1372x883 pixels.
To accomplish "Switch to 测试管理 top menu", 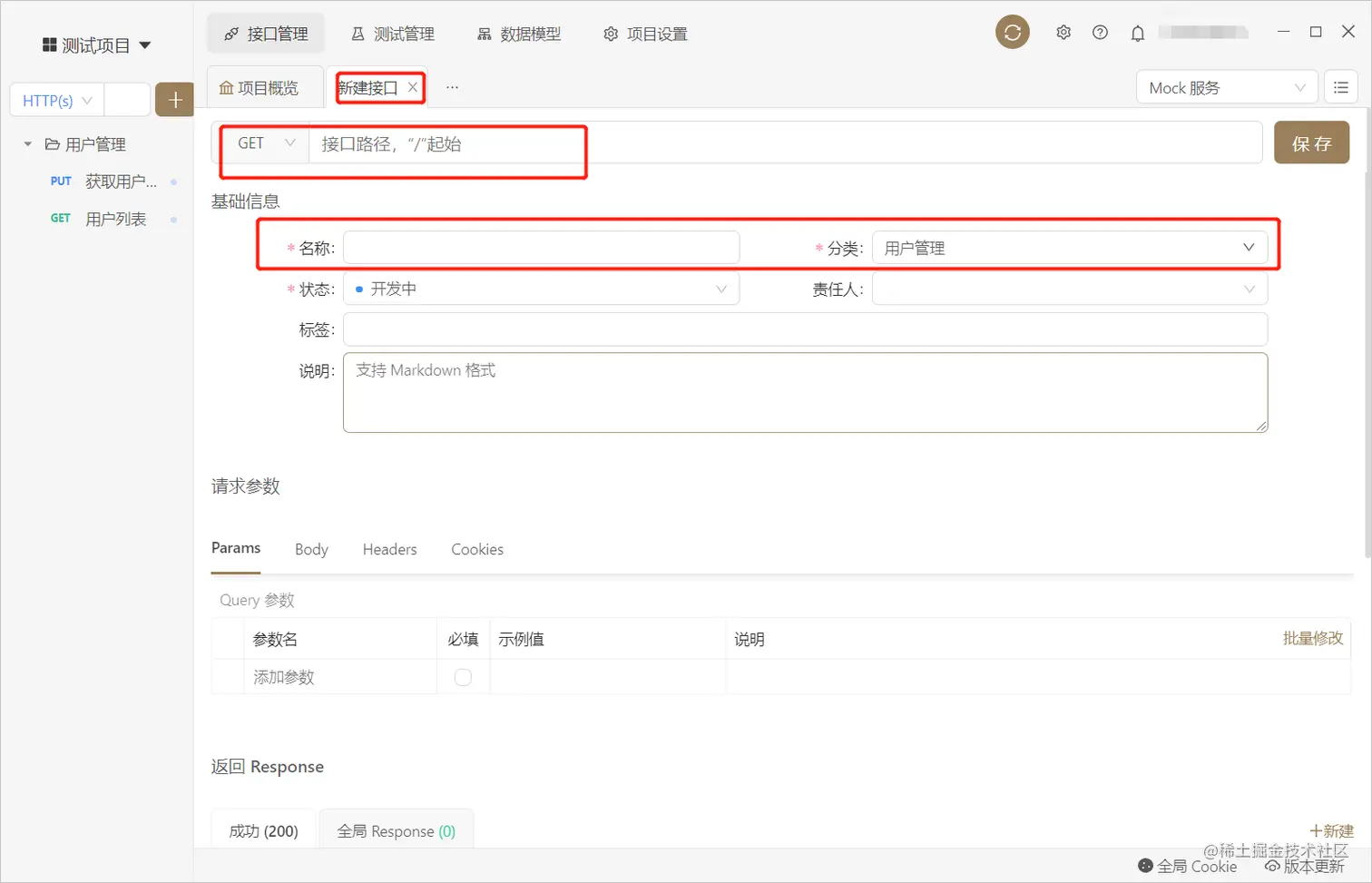I will [x=393, y=34].
